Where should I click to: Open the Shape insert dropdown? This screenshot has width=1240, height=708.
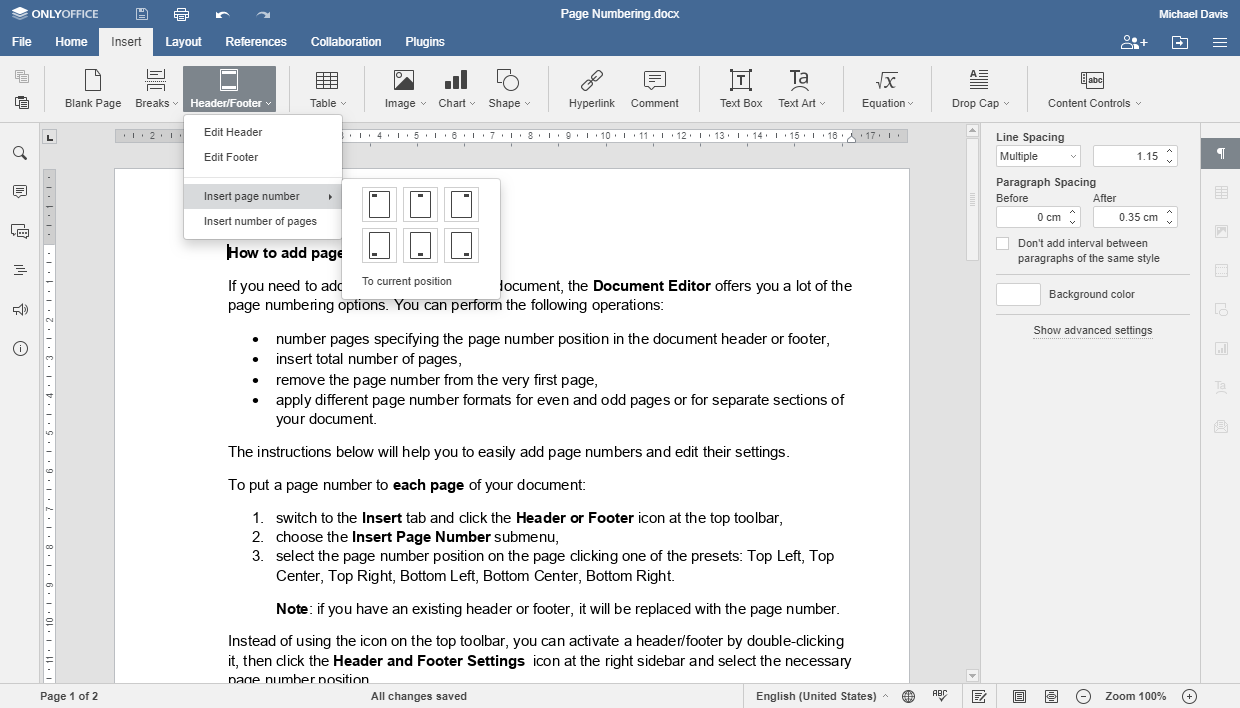pos(509,89)
